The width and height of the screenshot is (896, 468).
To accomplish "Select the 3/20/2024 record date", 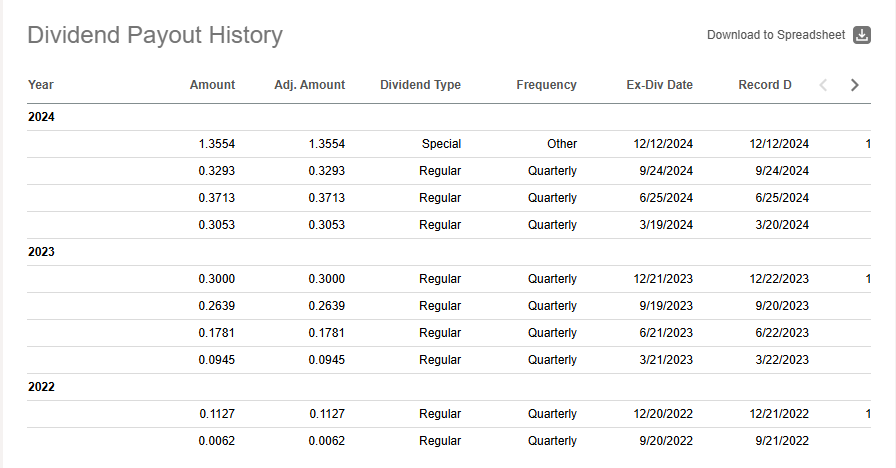I will [782, 225].
